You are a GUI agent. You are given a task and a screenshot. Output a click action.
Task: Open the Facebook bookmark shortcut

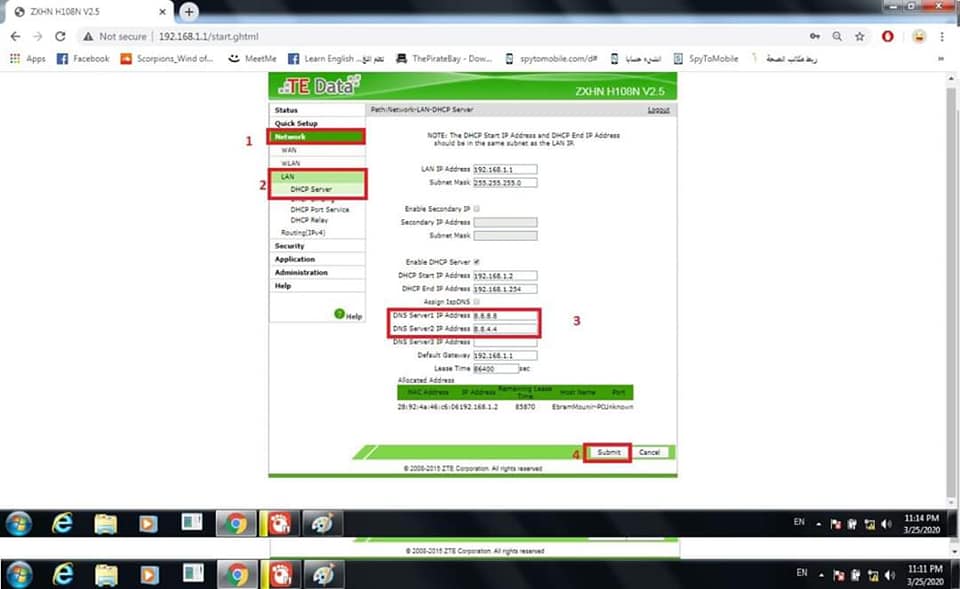coord(83,59)
